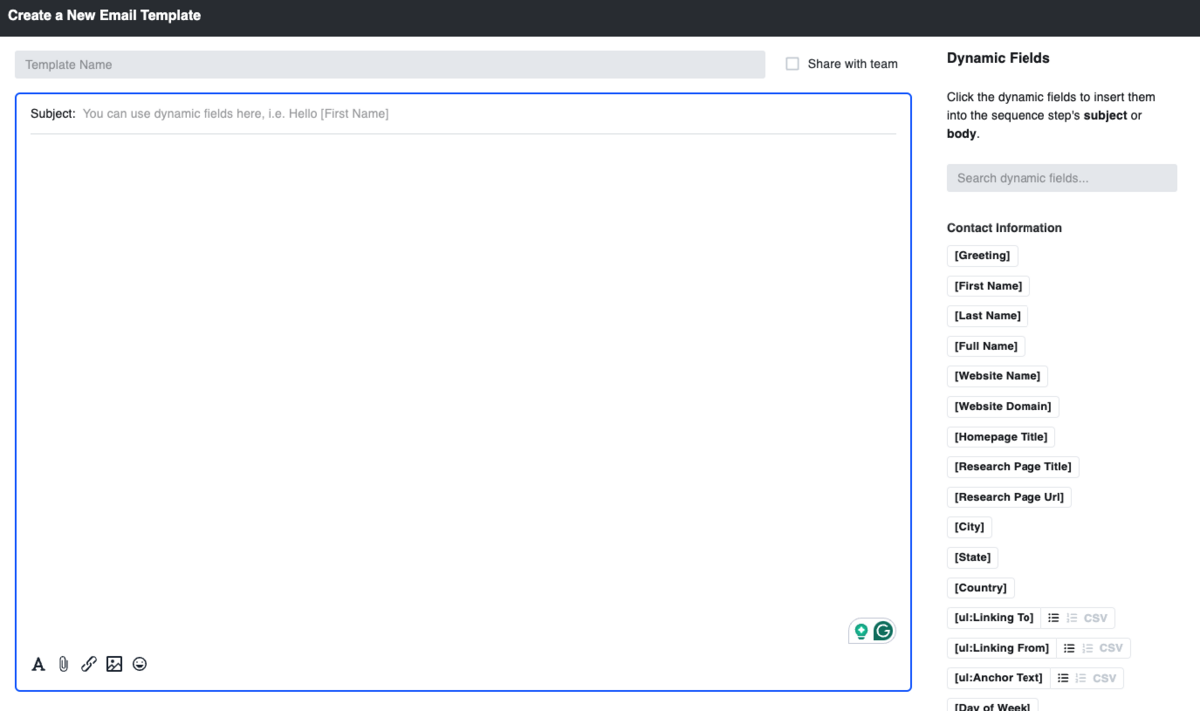Click the Template Name input field

[389, 65]
